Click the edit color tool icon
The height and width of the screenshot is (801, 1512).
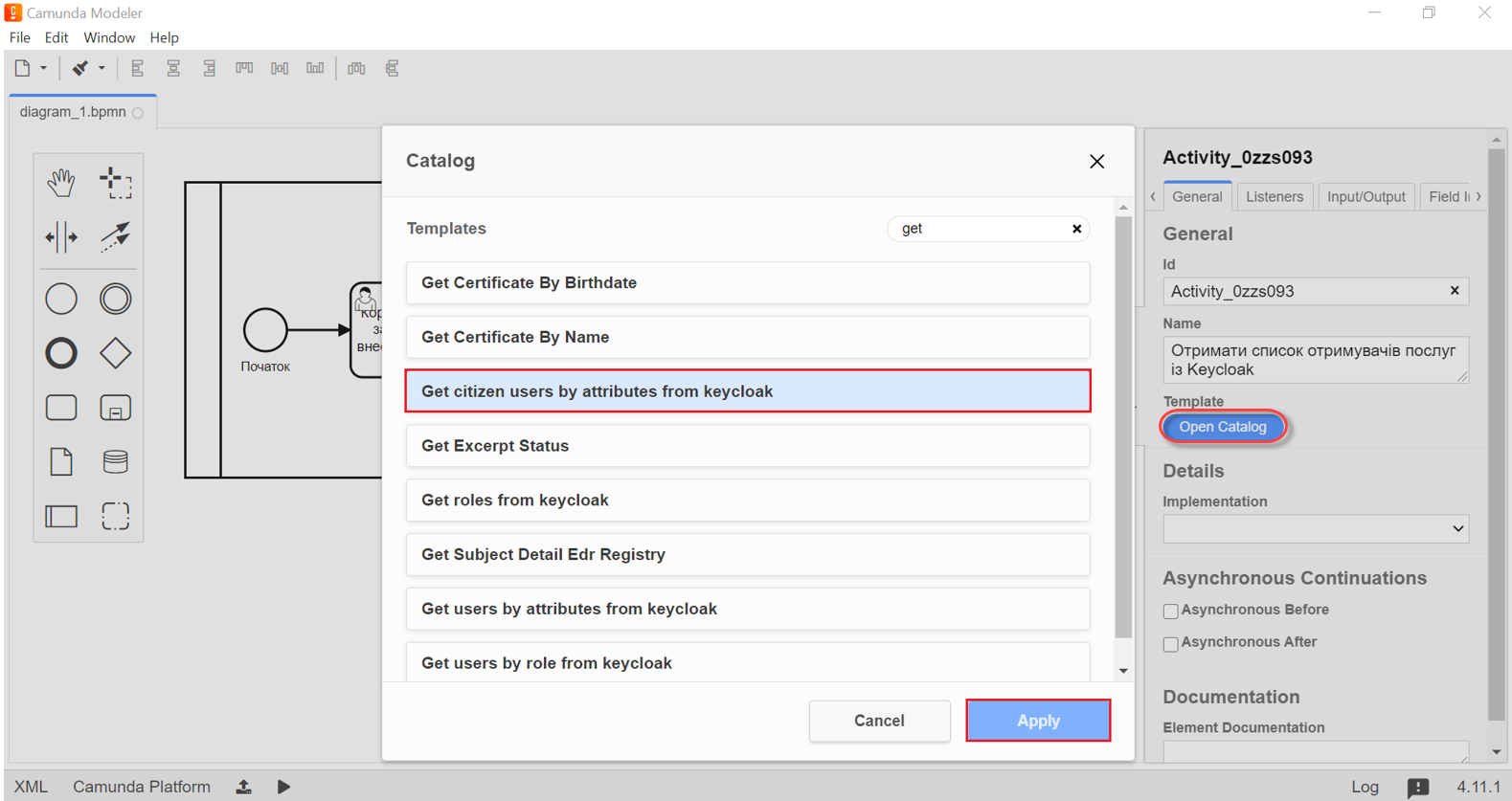click(80, 68)
